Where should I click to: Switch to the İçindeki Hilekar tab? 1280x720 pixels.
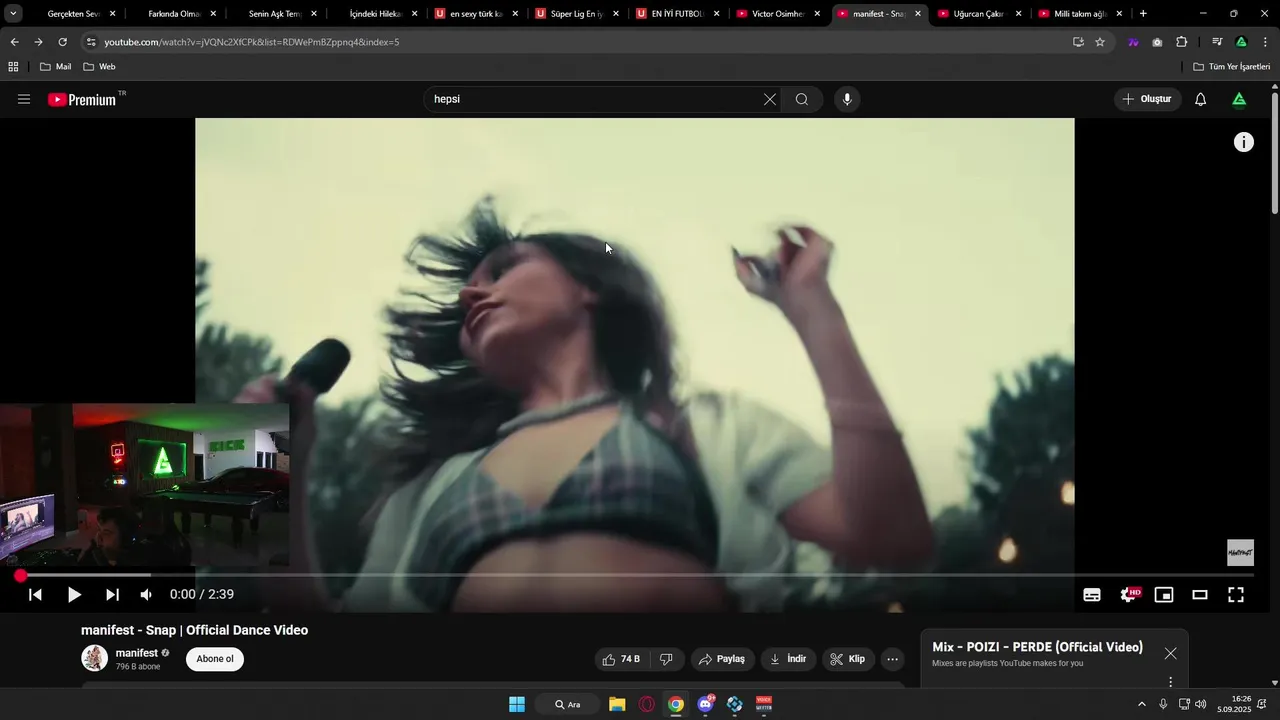[x=375, y=14]
